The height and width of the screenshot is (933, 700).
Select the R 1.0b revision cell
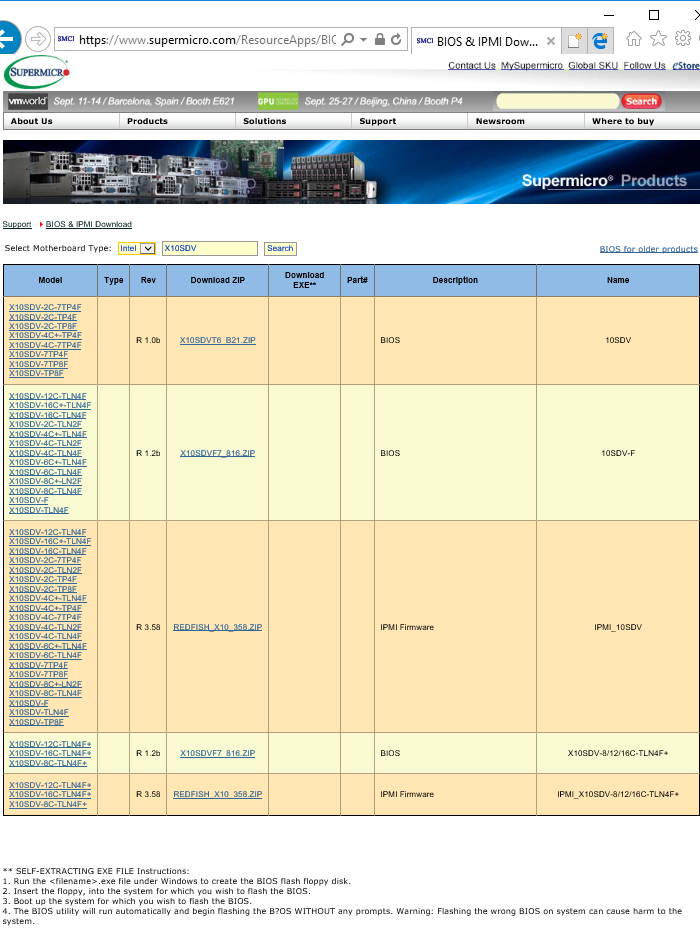pos(148,340)
